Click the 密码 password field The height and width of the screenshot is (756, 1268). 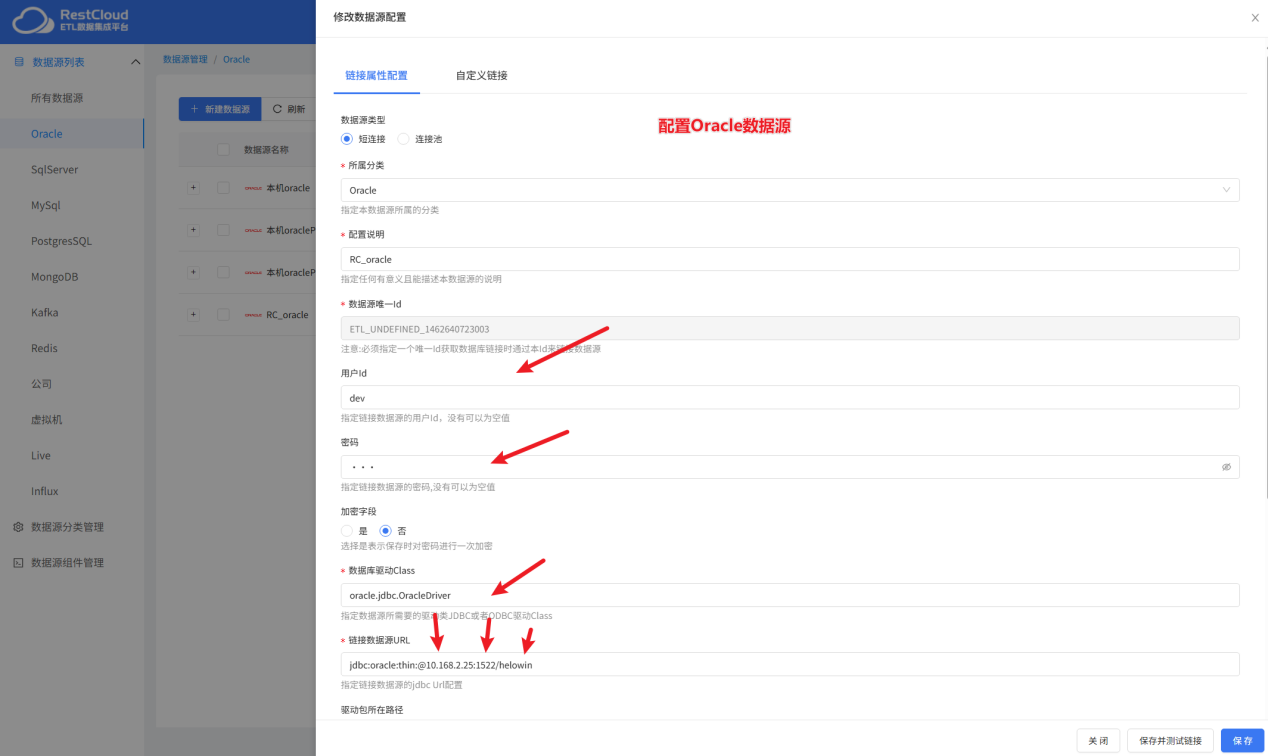pos(790,467)
